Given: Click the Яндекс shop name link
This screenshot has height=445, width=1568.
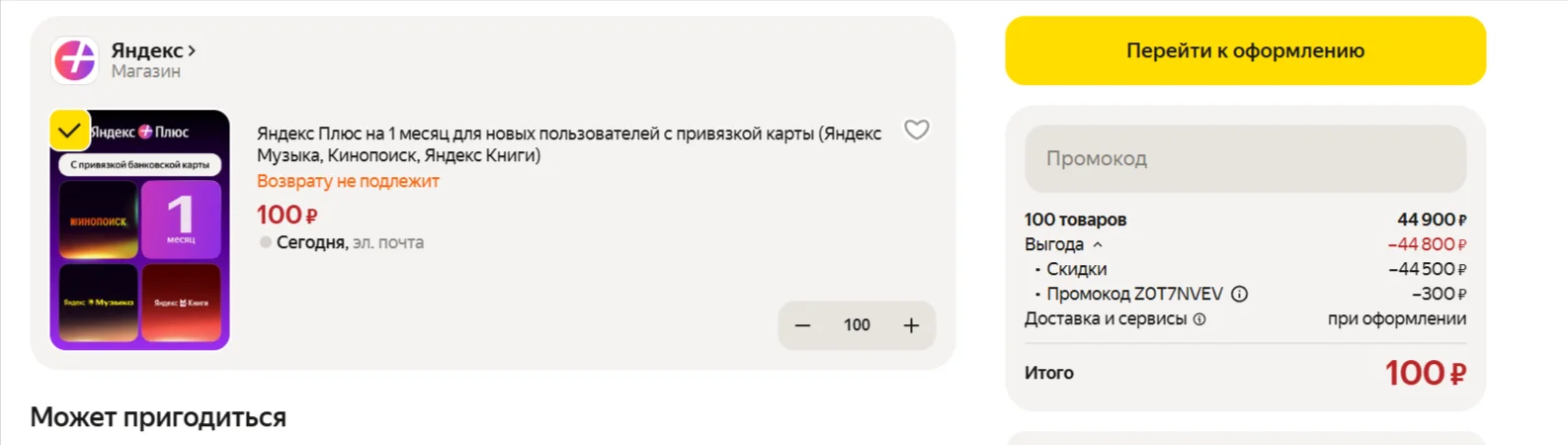Looking at the screenshot, I should click(147, 49).
